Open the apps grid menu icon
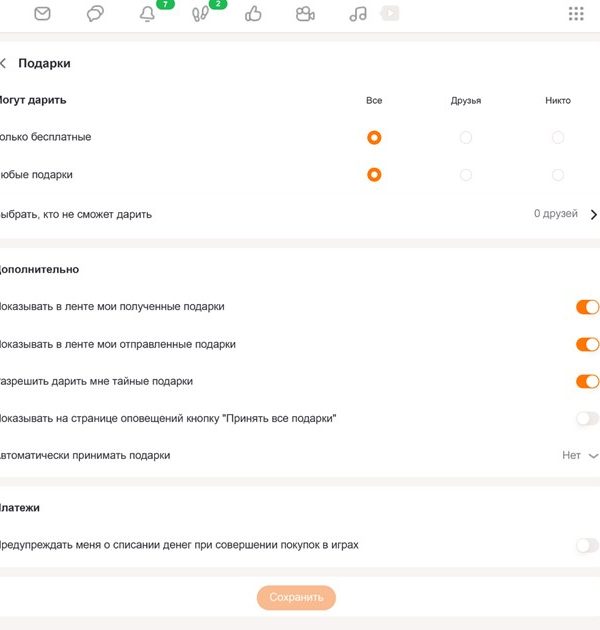Image resolution: width=600 pixels, height=630 pixels. pyautogui.click(x=576, y=14)
